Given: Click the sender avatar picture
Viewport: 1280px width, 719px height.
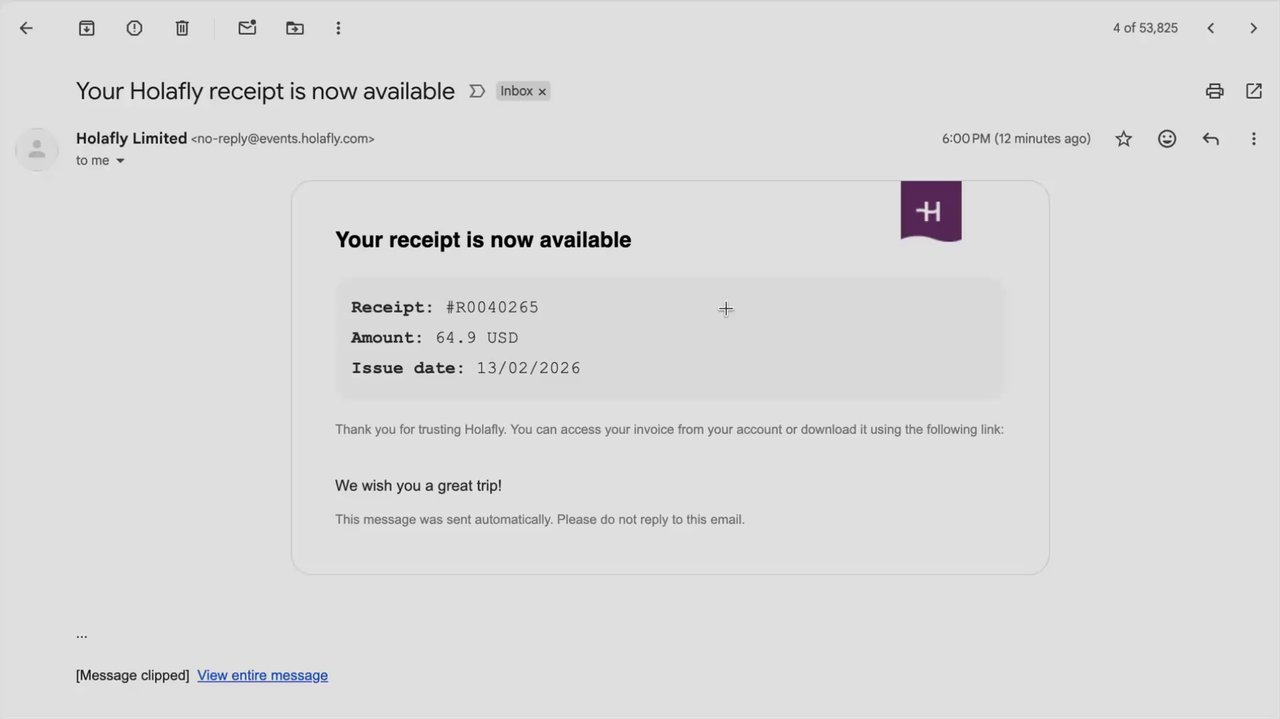Looking at the screenshot, I should click(x=37, y=149).
